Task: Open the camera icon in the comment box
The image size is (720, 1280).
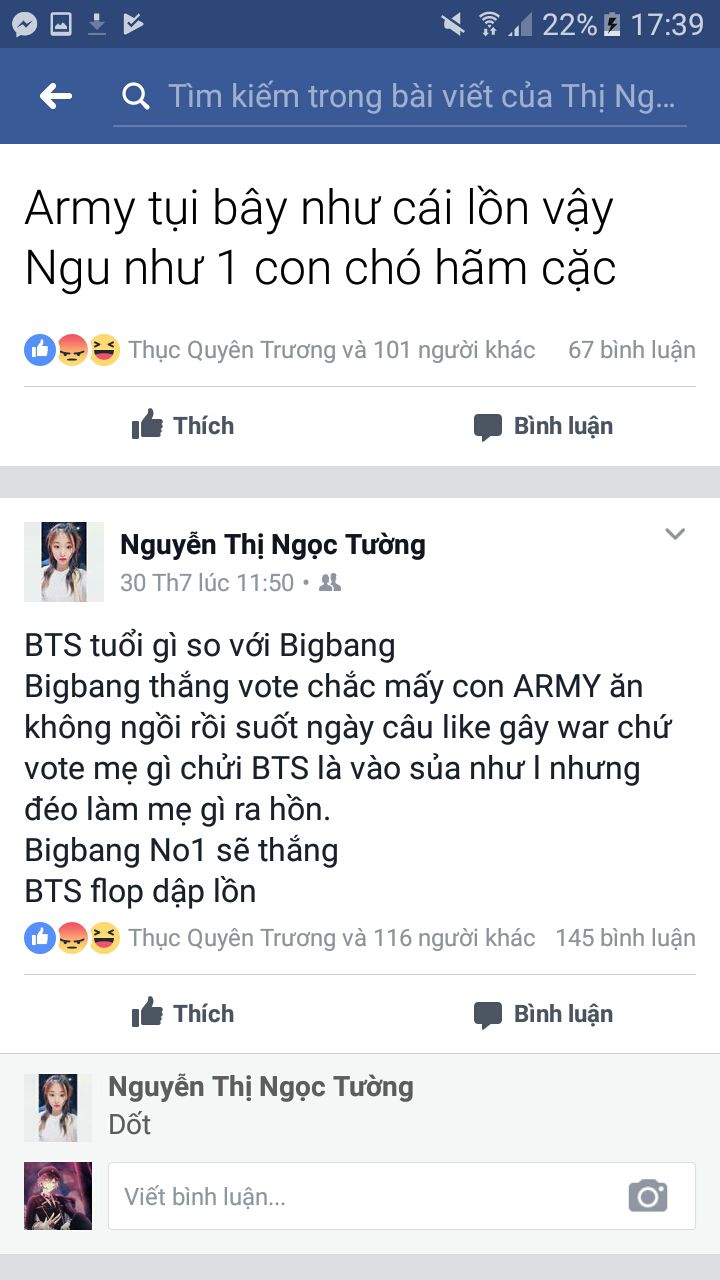Action: point(648,1195)
